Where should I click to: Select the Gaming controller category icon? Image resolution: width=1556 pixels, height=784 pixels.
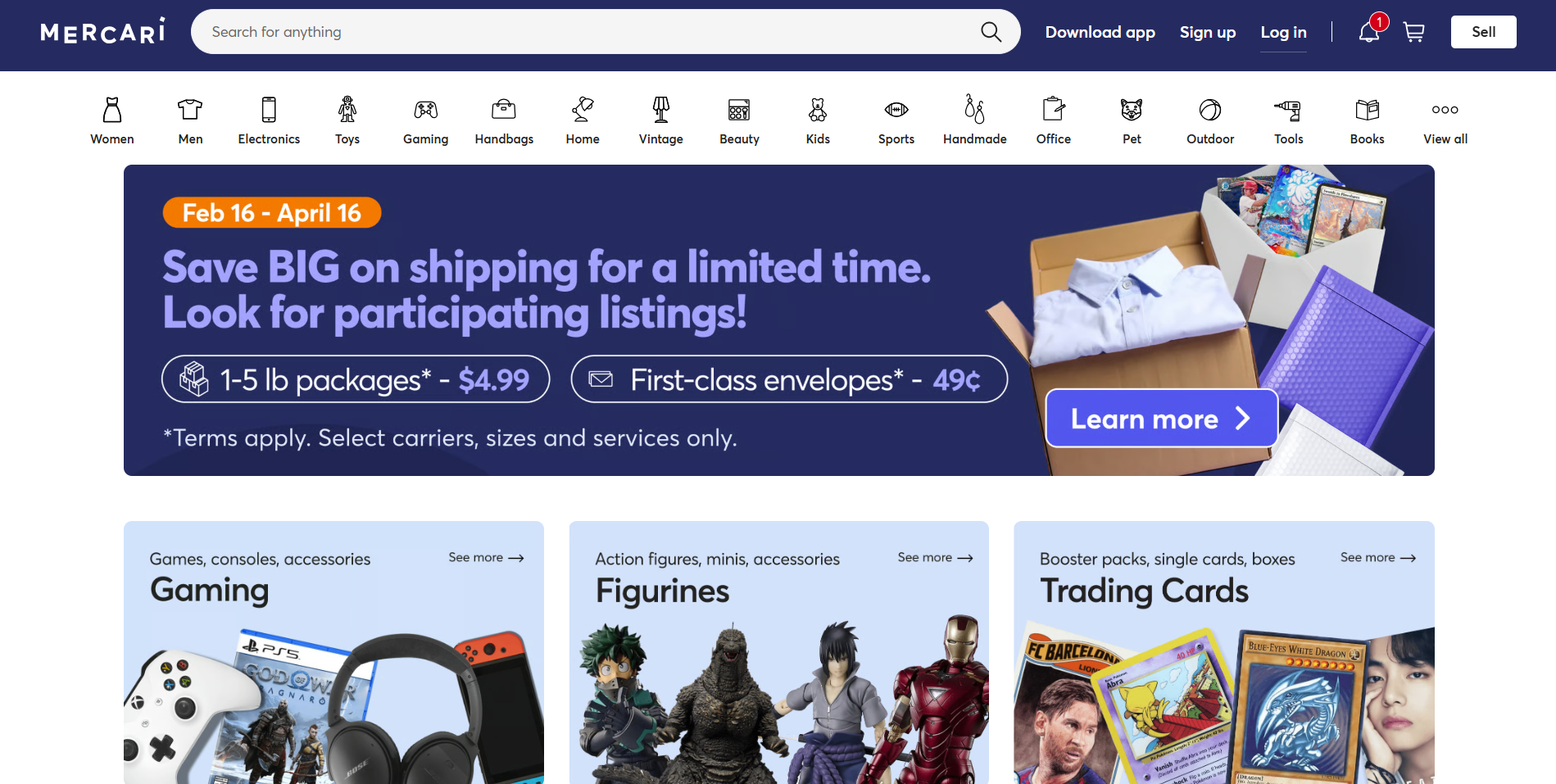click(425, 109)
